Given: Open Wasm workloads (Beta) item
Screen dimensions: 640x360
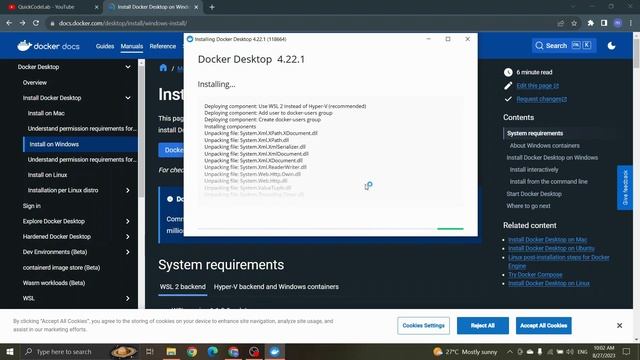Looking at the screenshot, I should pos(53,283).
